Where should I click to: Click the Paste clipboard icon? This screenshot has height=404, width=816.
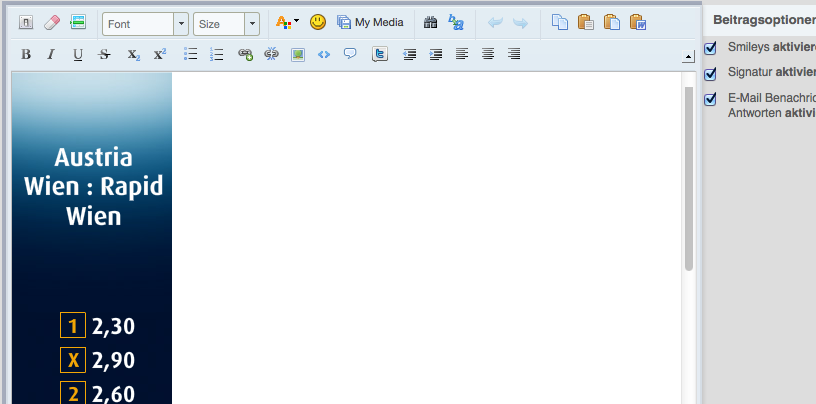pyautogui.click(x=585, y=22)
